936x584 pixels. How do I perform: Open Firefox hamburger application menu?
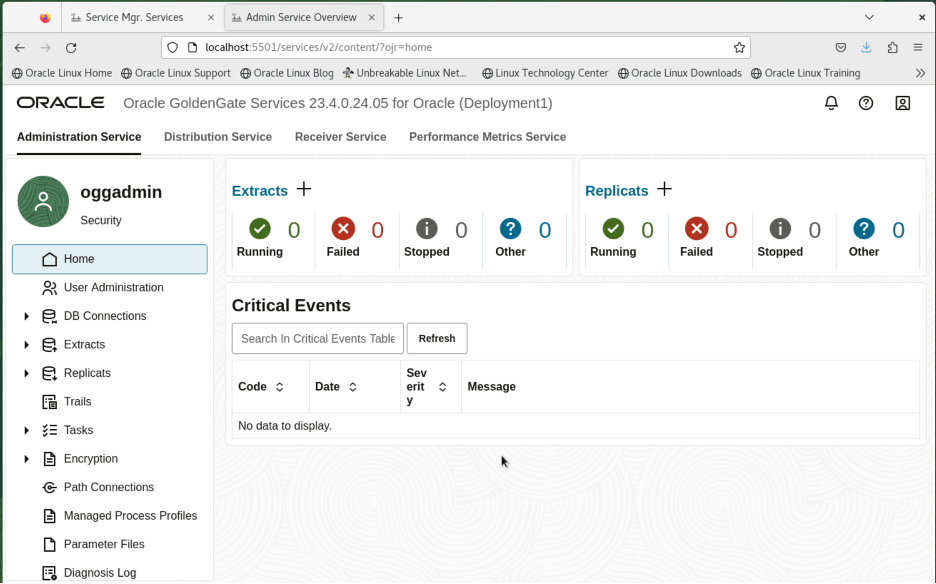918,48
